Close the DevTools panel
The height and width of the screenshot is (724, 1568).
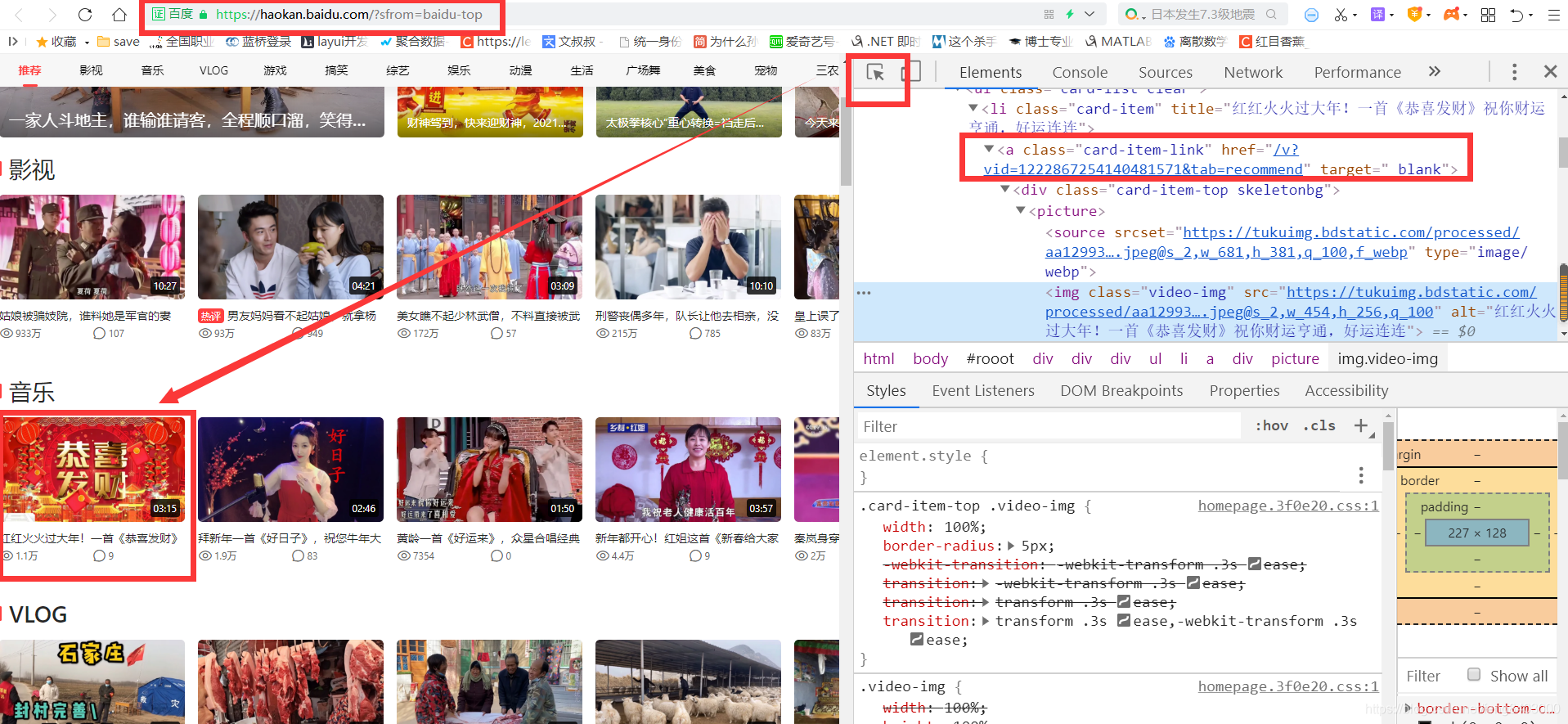coord(1550,72)
